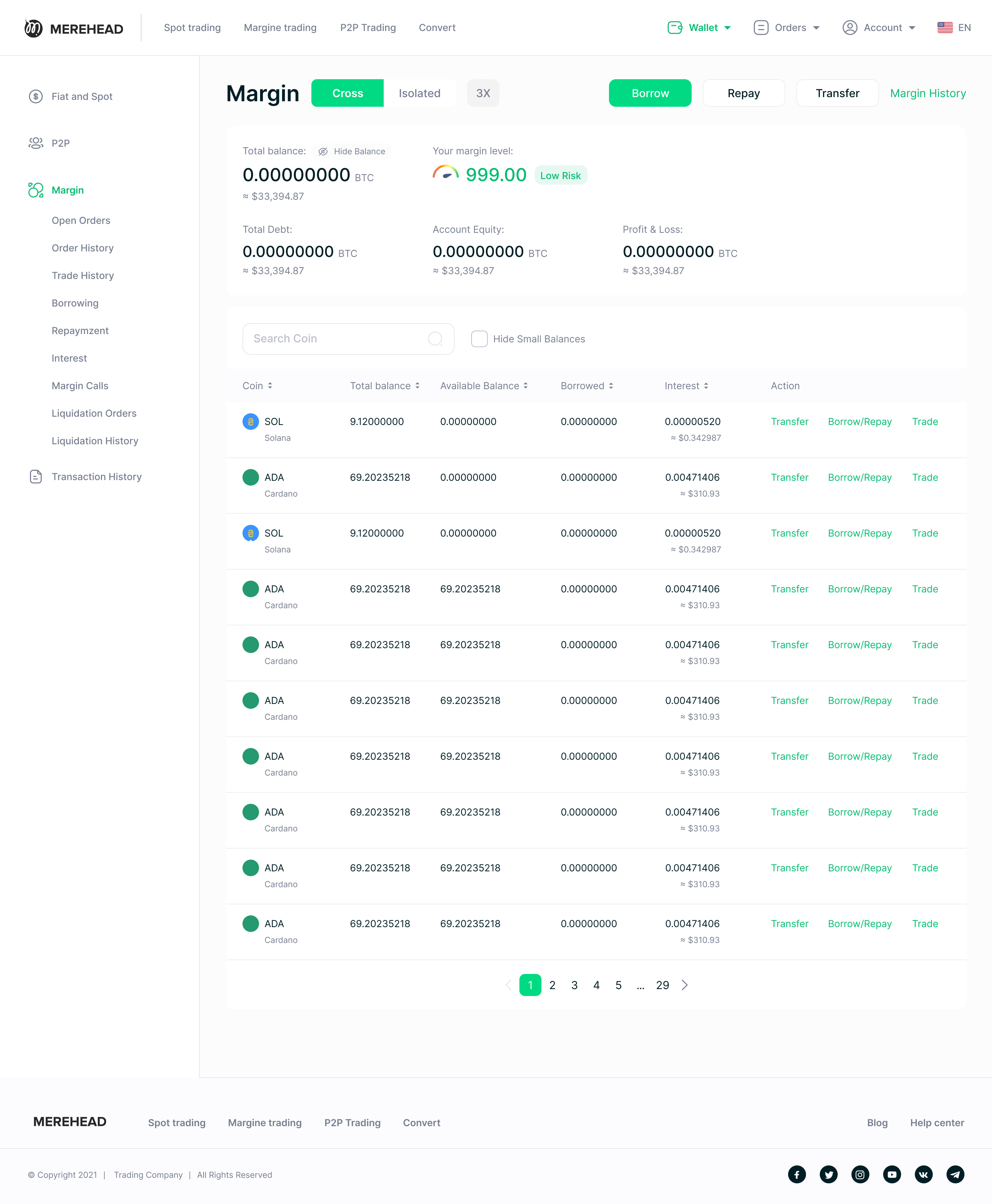Image resolution: width=992 pixels, height=1204 pixels.
Task: Open Spot trading in top navigation
Action: [192, 28]
